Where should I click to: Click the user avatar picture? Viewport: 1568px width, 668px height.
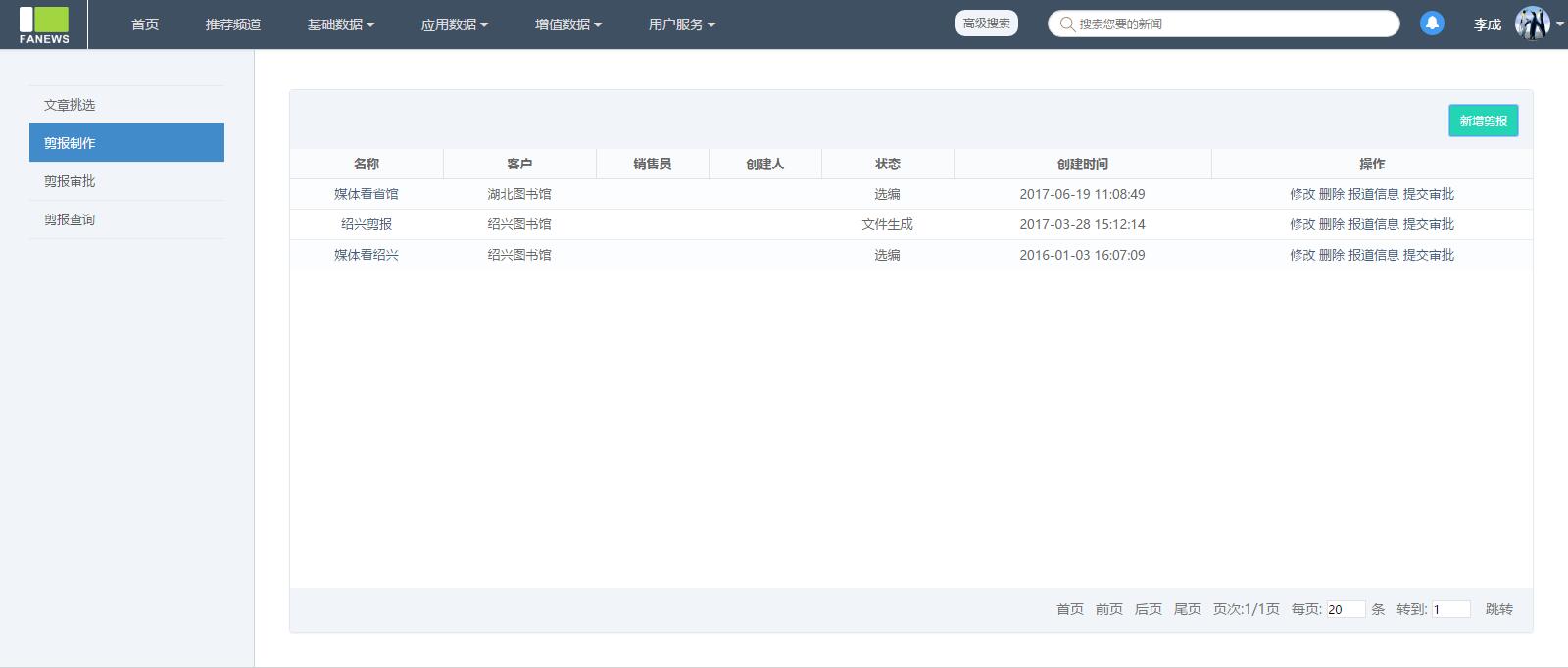pyautogui.click(x=1532, y=24)
